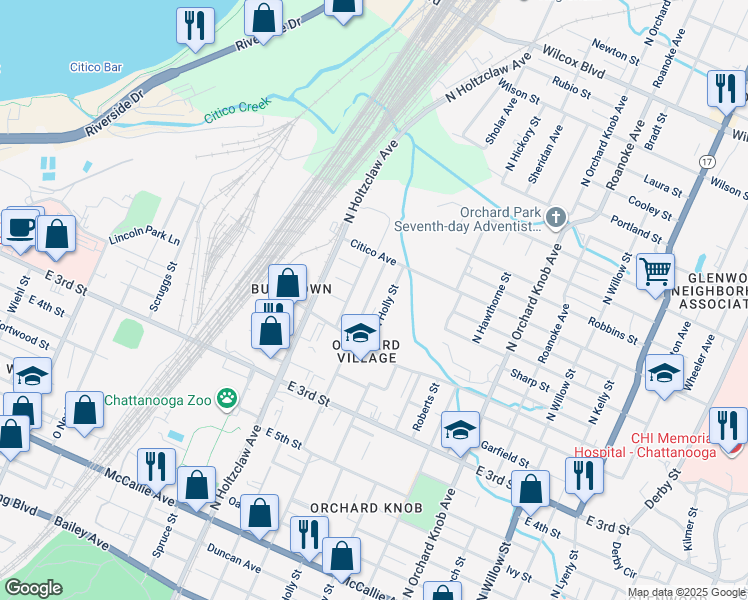Open the shopping bag pin beside E 4th St on the right

click(530, 491)
